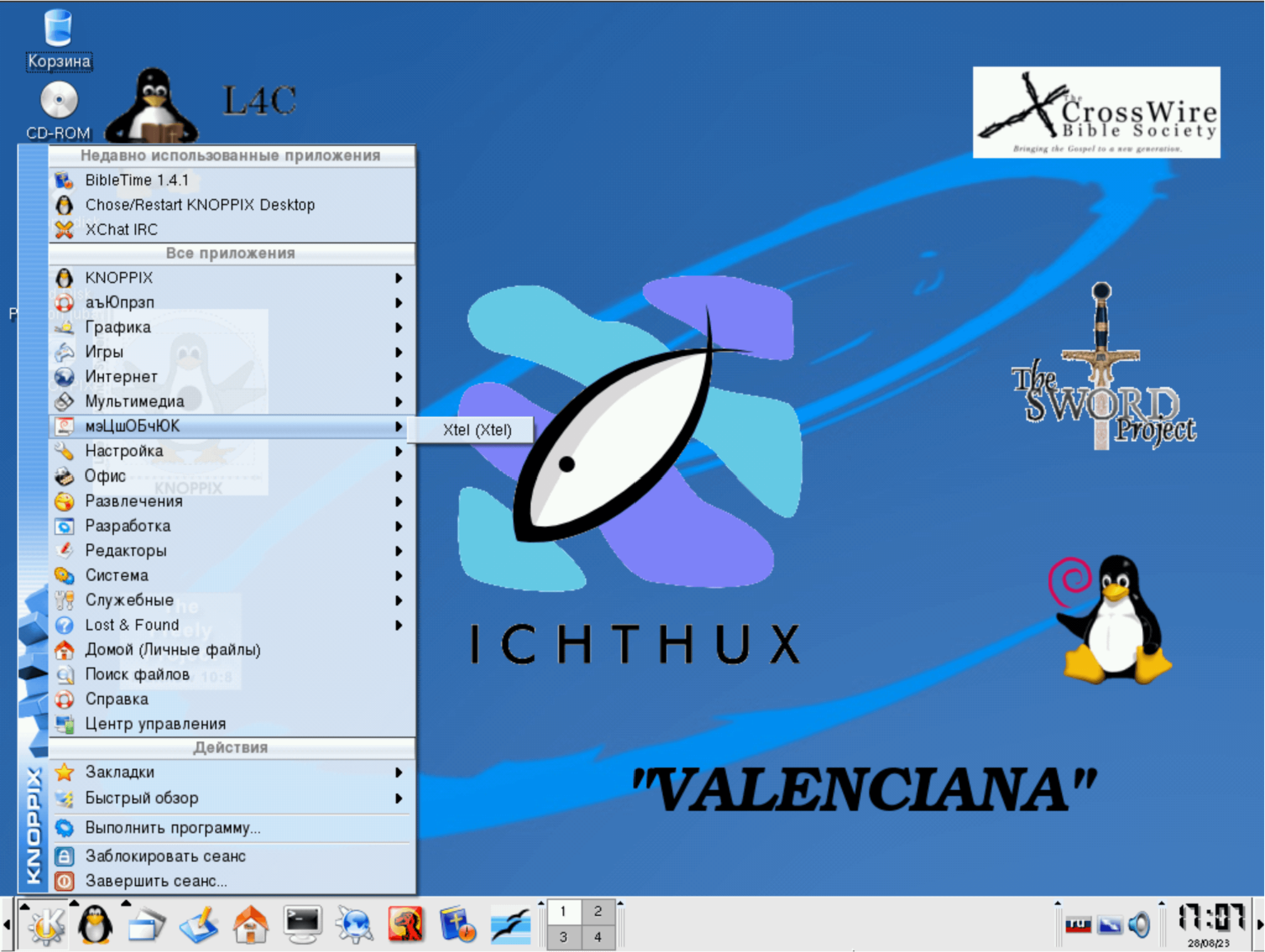Select the highlighted мэЦшОБчЮК menu entry
Image resolution: width=1265 pixels, height=952 pixels.
pos(232,427)
